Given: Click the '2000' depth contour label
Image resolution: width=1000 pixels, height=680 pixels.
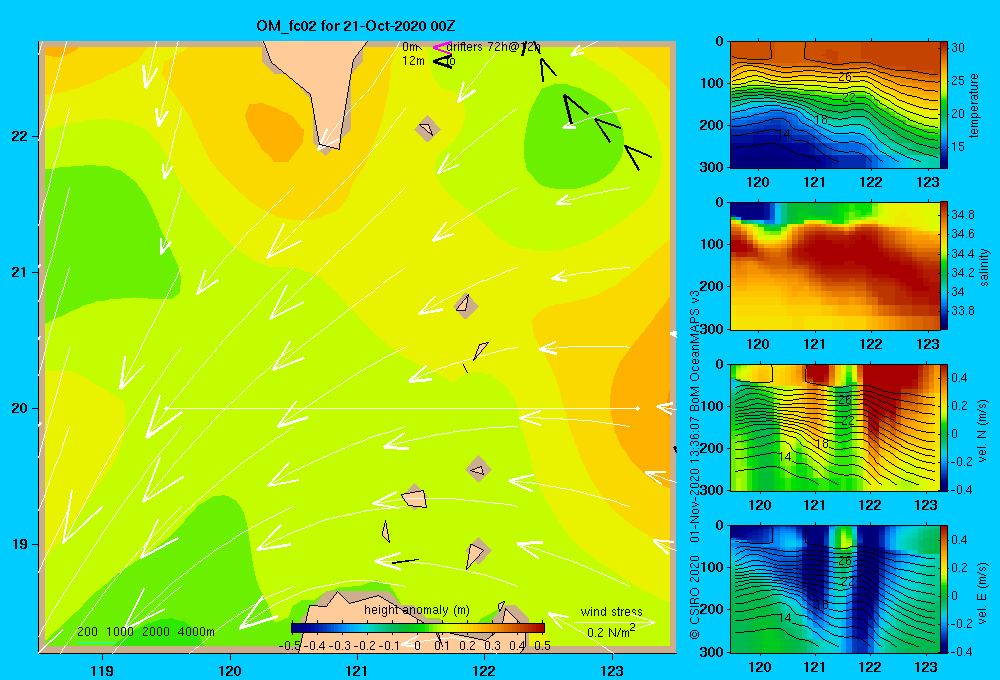Looking at the screenshot, I should pyautogui.click(x=156, y=632).
